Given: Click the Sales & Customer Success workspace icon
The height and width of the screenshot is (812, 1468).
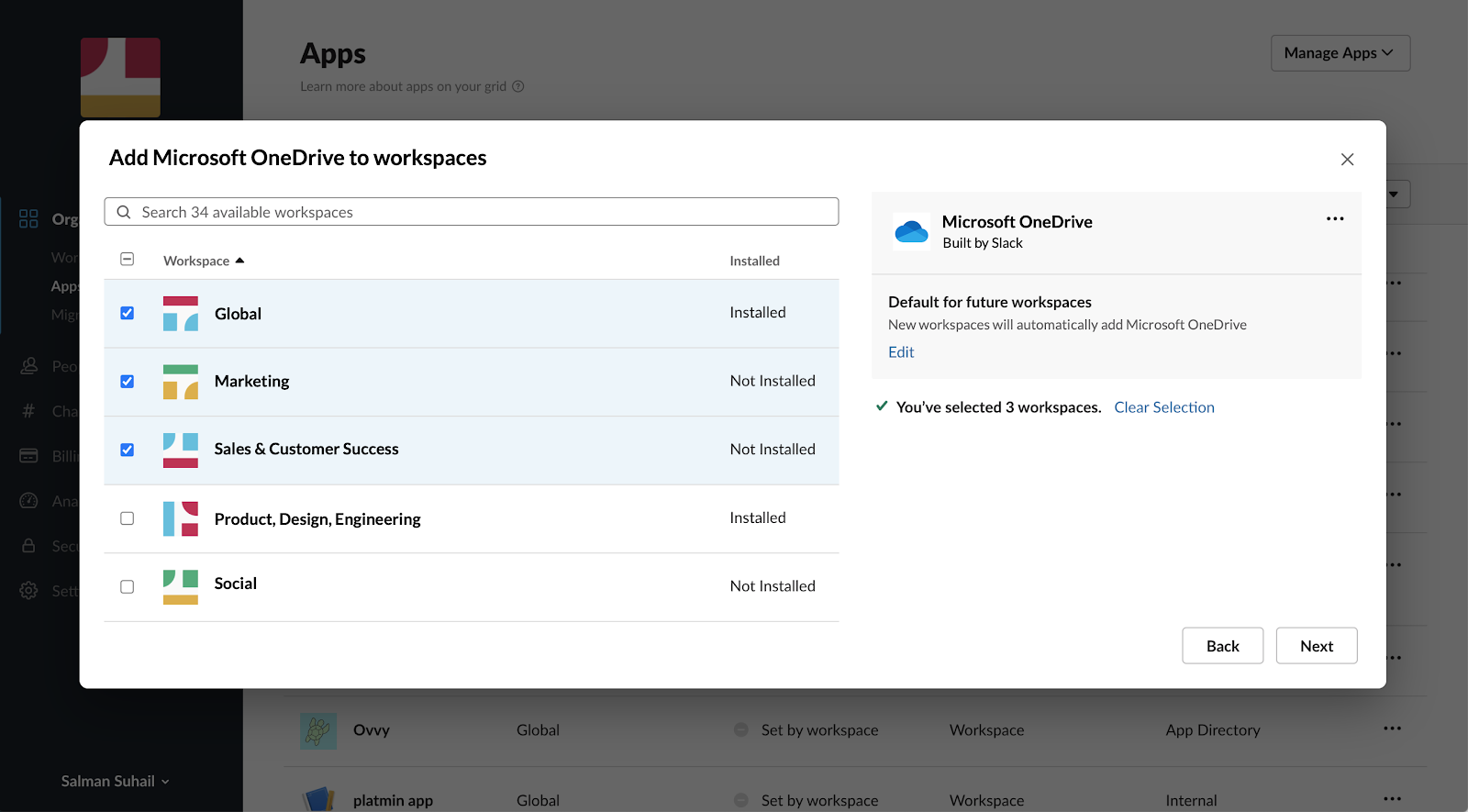Looking at the screenshot, I should tap(181, 450).
